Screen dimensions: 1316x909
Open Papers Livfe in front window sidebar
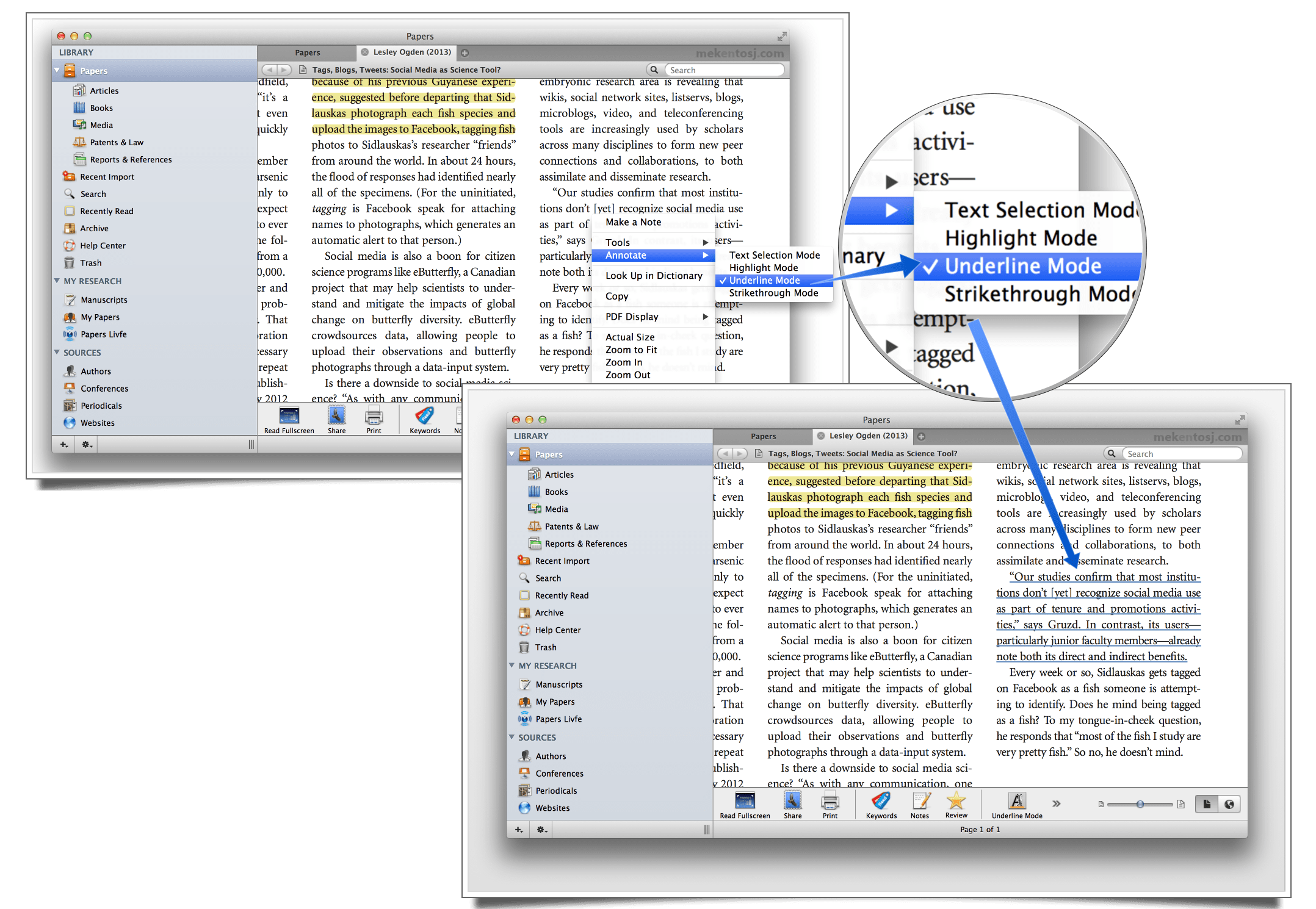559,719
